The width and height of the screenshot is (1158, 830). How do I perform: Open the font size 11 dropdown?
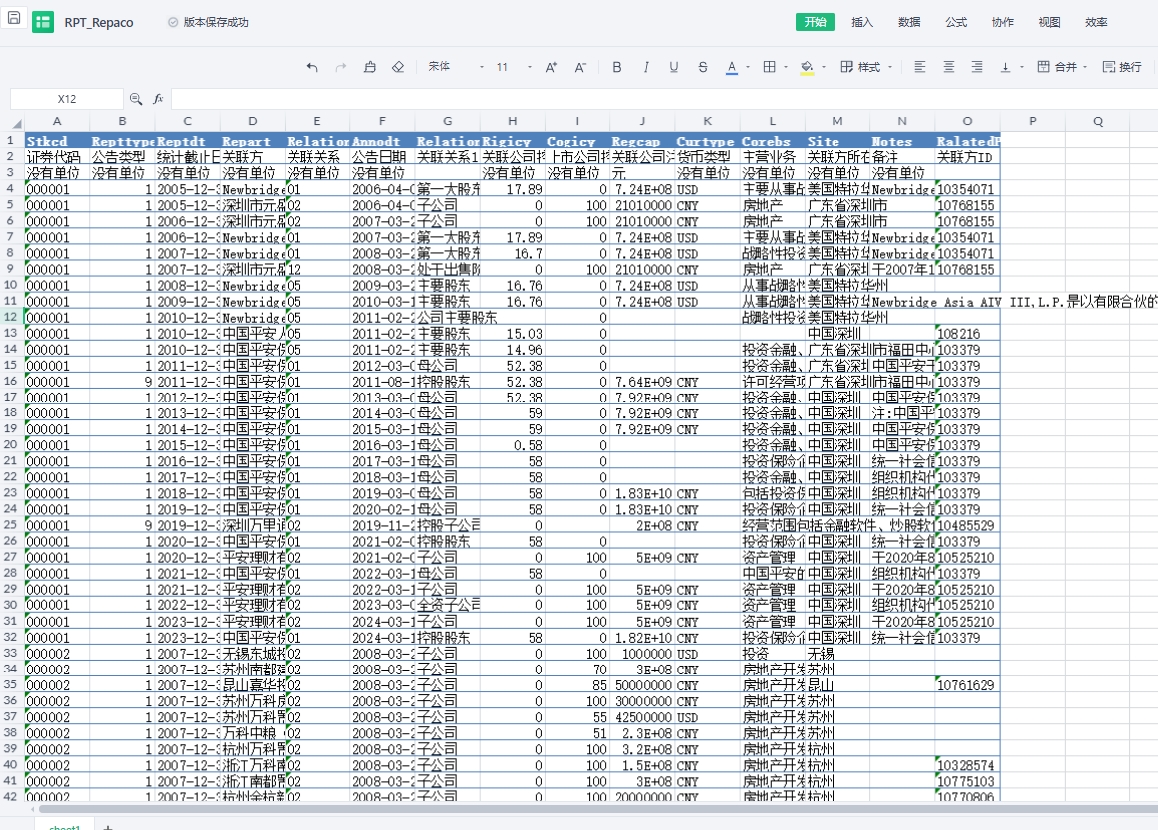(513, 67)
